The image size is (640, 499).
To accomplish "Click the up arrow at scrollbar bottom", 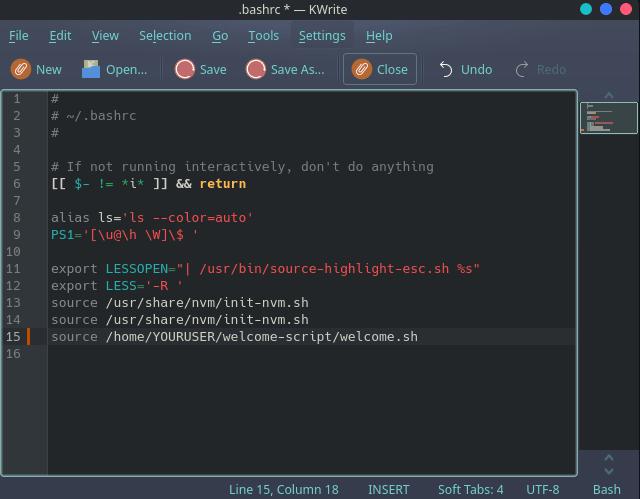I will point(609,458).
